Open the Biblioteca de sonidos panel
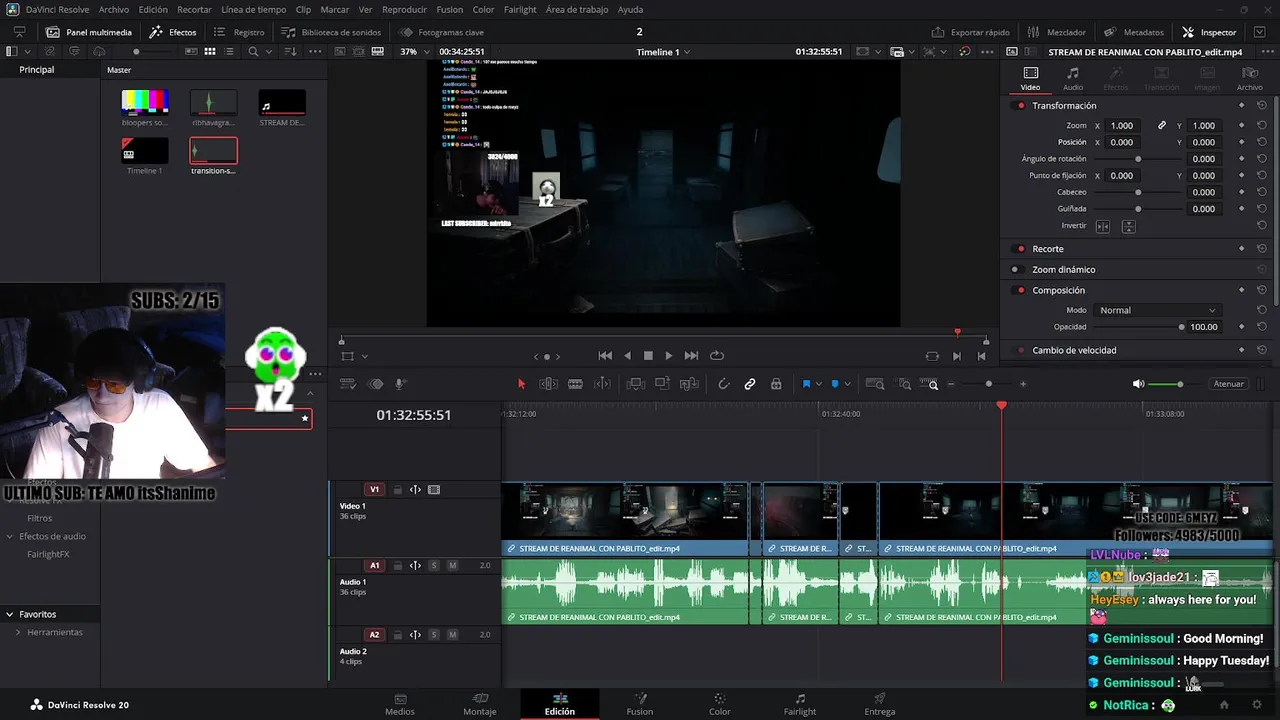 pyautogui.click(x=331, y=32)
